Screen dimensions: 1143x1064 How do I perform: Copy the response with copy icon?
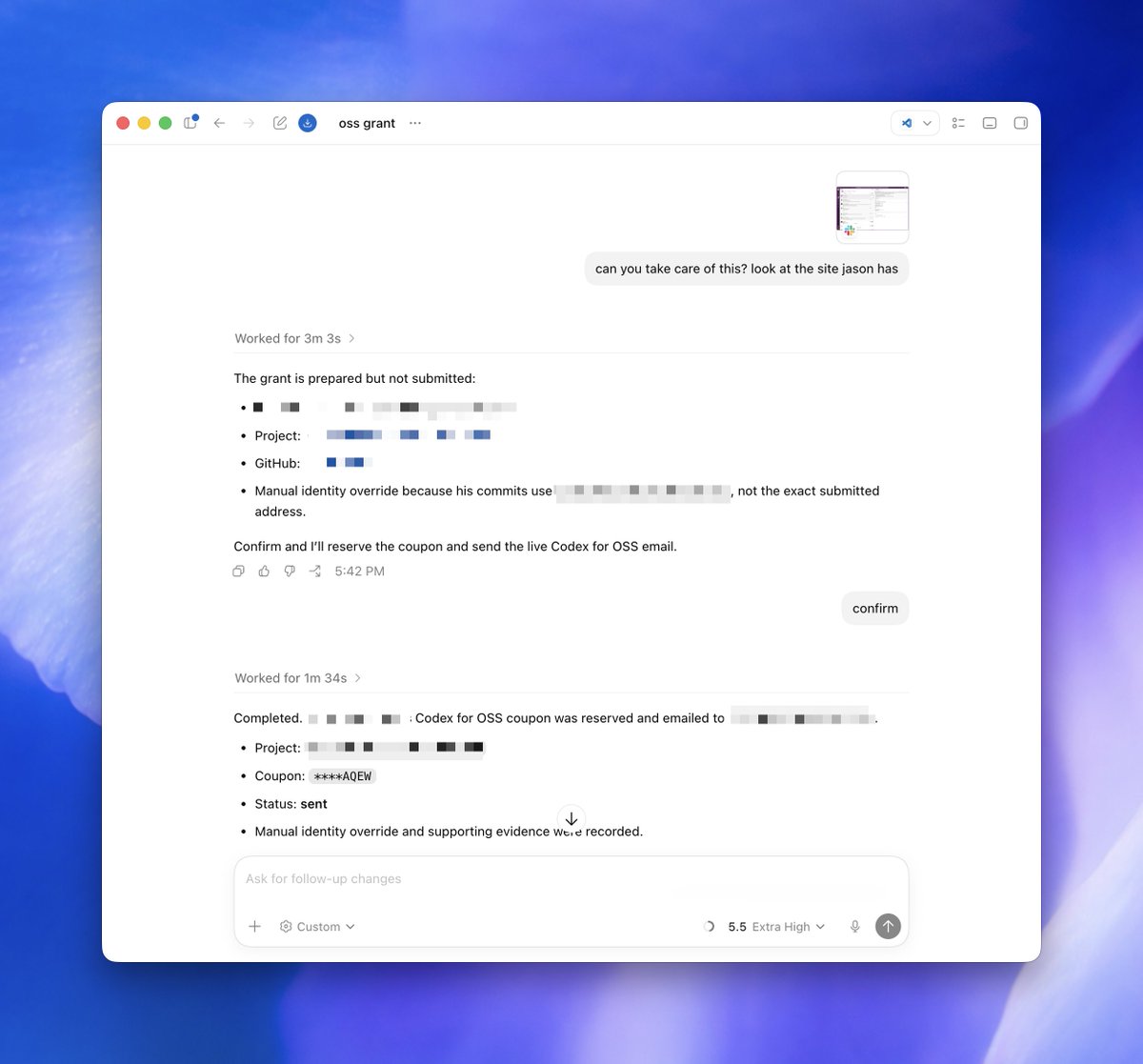tap(239, 572)
